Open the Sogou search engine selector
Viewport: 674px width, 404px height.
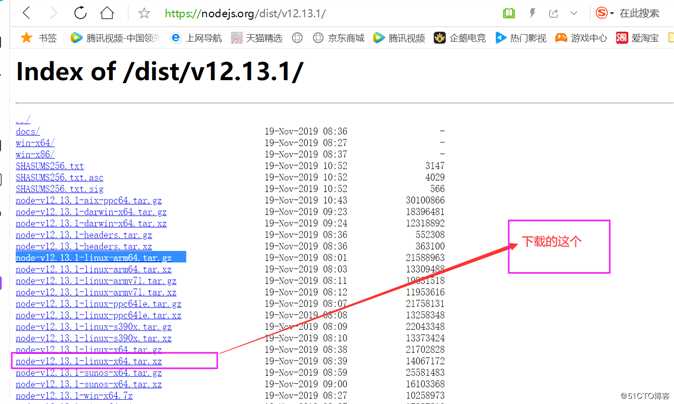[604, 13]
